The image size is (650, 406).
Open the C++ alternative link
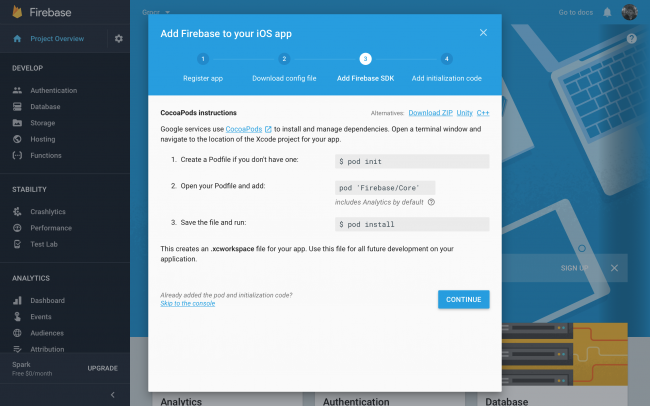[483, 113]
